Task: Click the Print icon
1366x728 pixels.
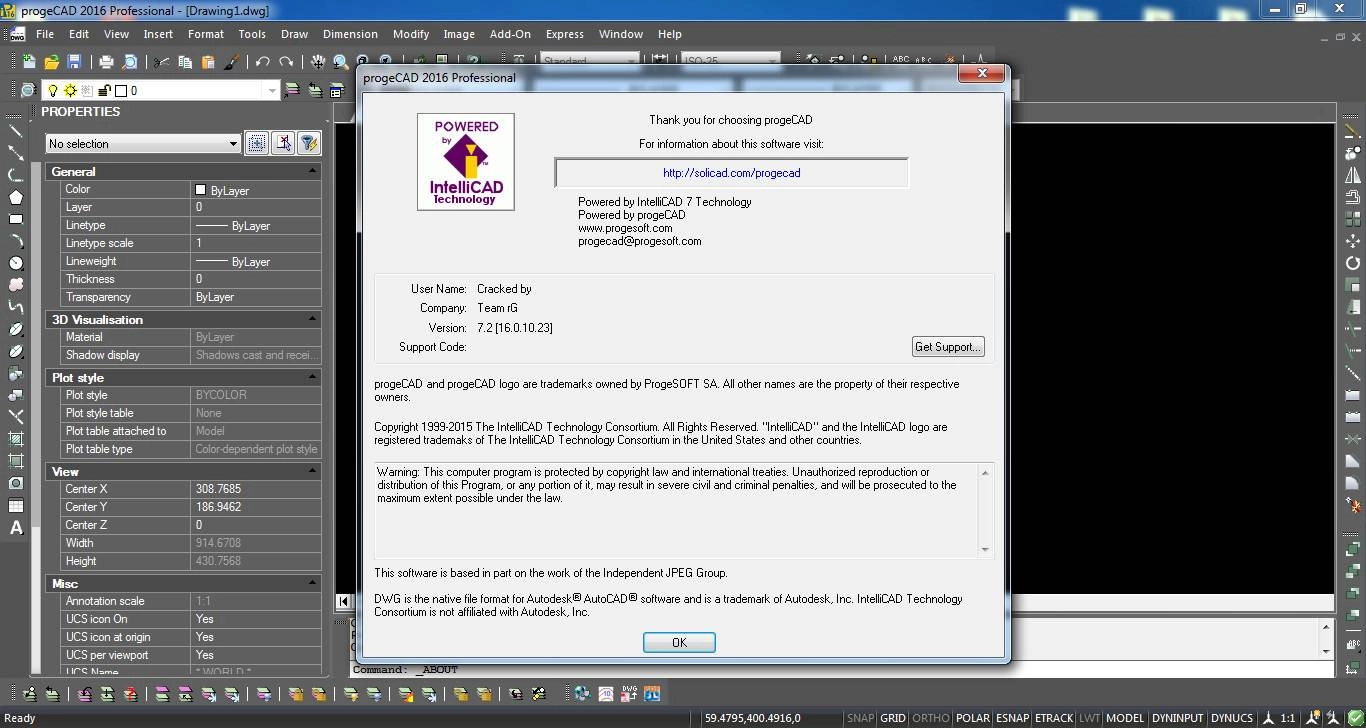Action: pos(107,62)
